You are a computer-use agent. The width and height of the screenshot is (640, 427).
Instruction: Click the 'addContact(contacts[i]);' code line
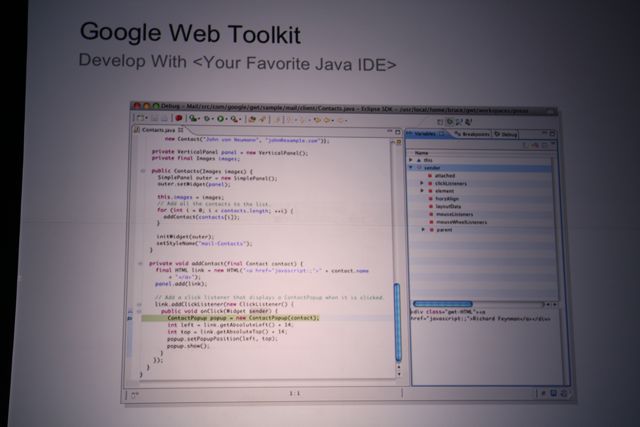coord(201,217)
